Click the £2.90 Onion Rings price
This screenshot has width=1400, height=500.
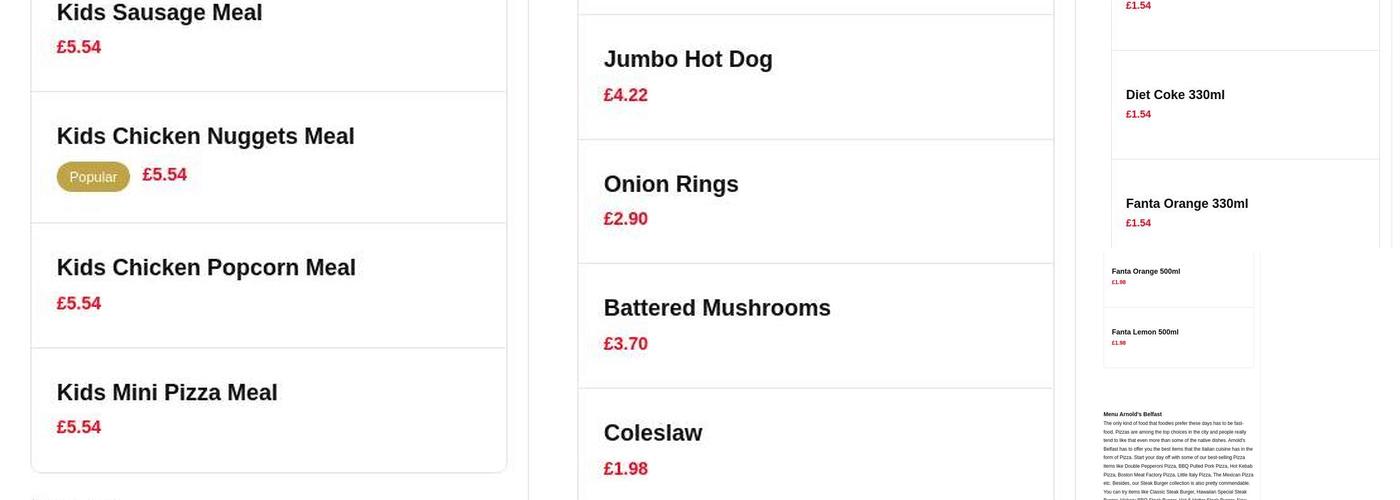(x=625, y=219)
